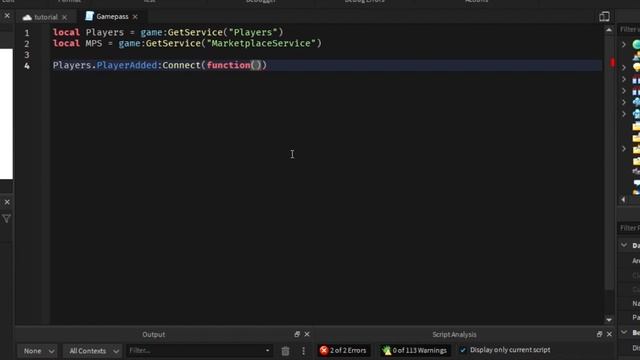
Task: Click the split editor layout icon
Action: [x=604, y=16]
